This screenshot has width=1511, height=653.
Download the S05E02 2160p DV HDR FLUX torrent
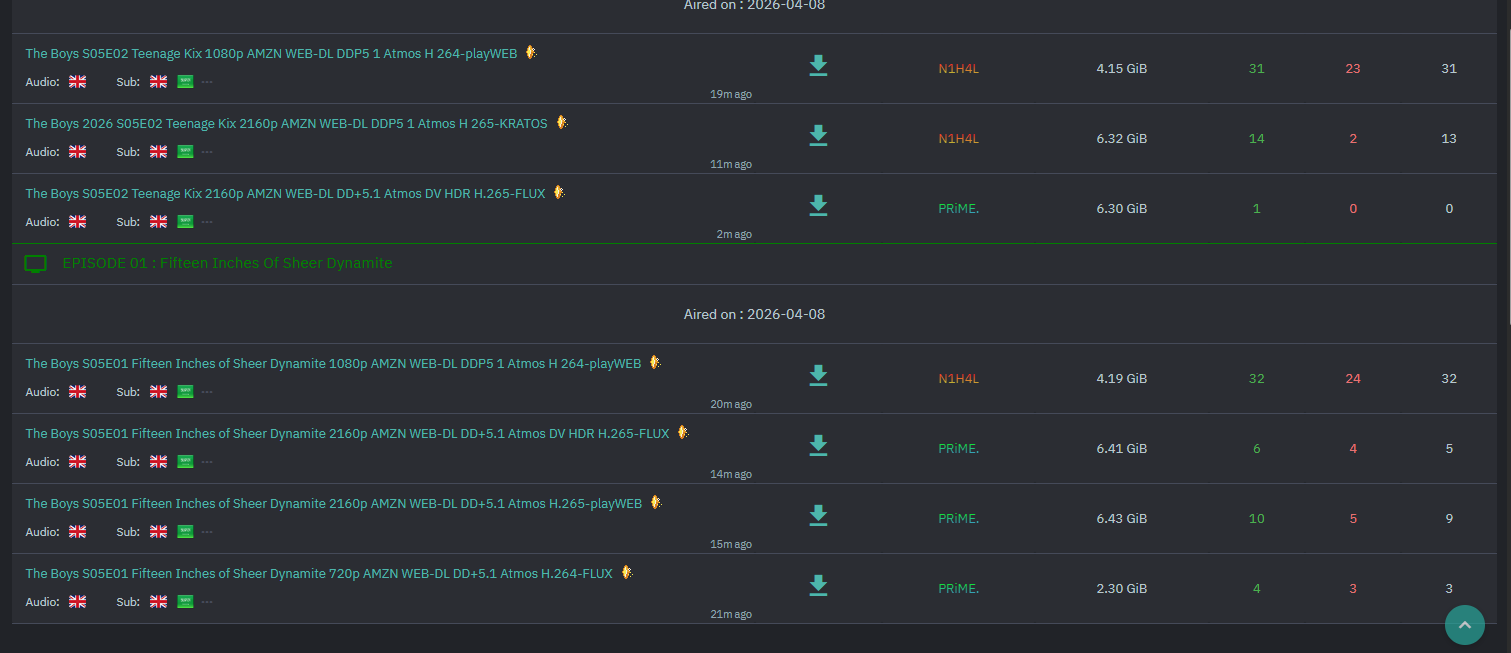pos(818,206)
